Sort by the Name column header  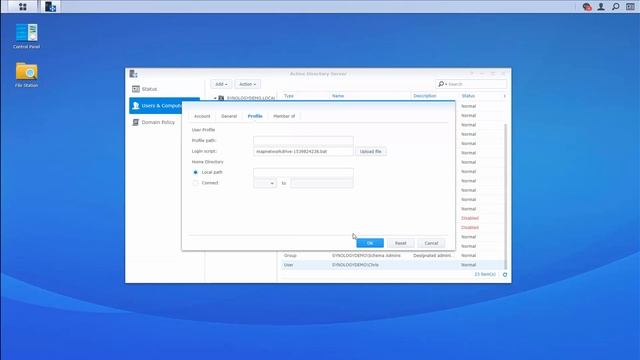[370, 96]
